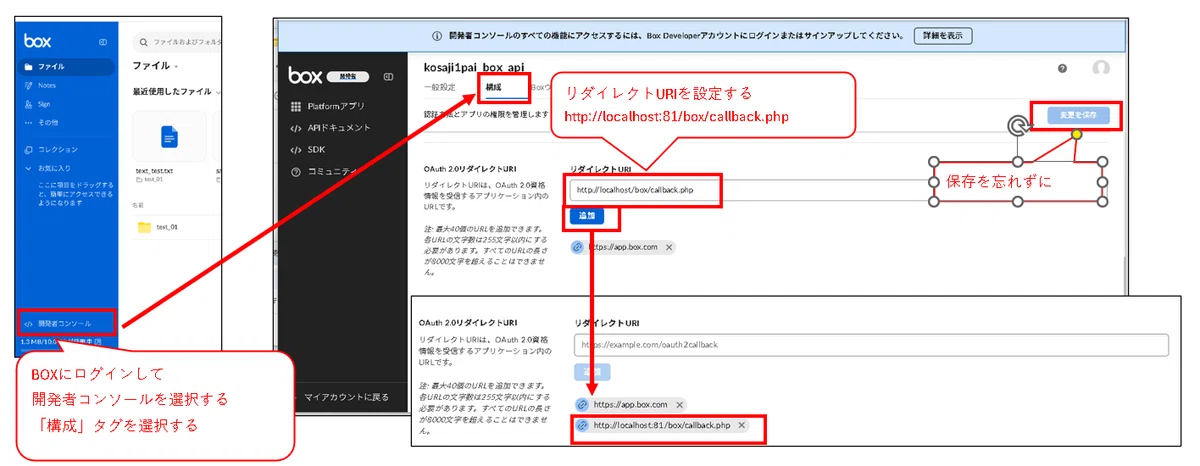Click link icon of app.box.com above localhost:81 chip
The image size is (1200, 466).
(x=583, y=404)
